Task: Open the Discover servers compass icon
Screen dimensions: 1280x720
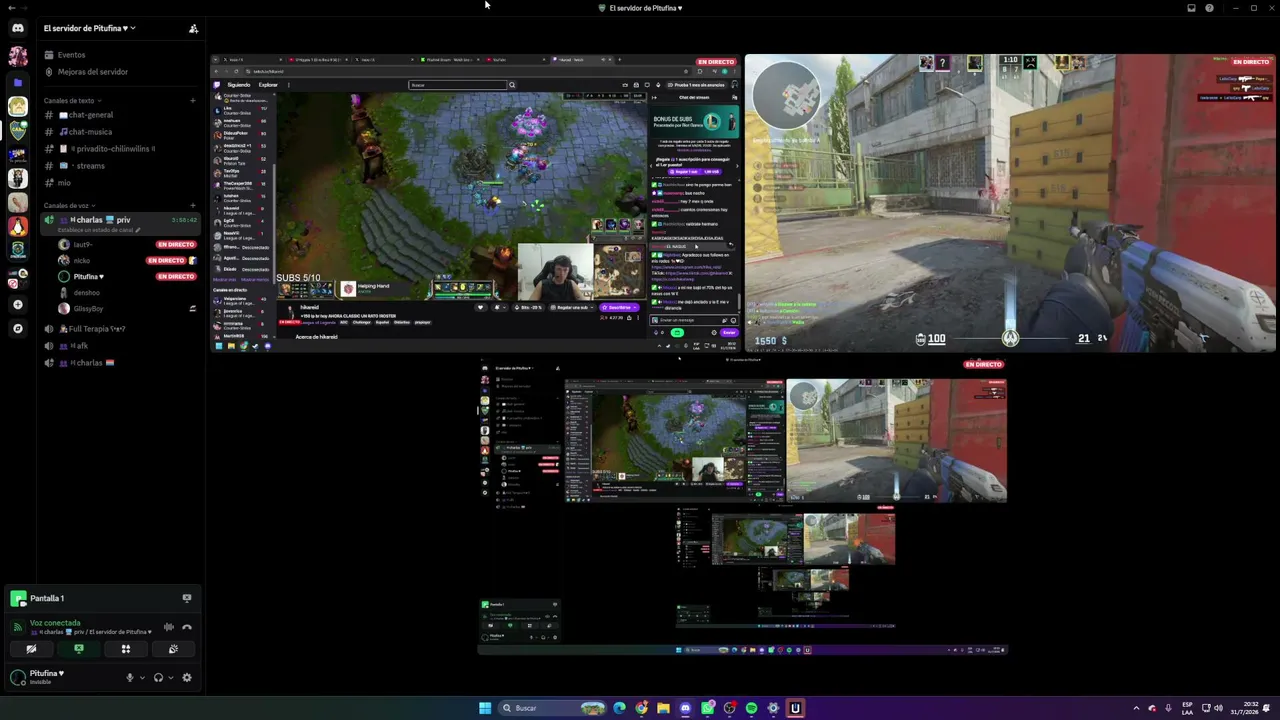Action: point(17,328)
